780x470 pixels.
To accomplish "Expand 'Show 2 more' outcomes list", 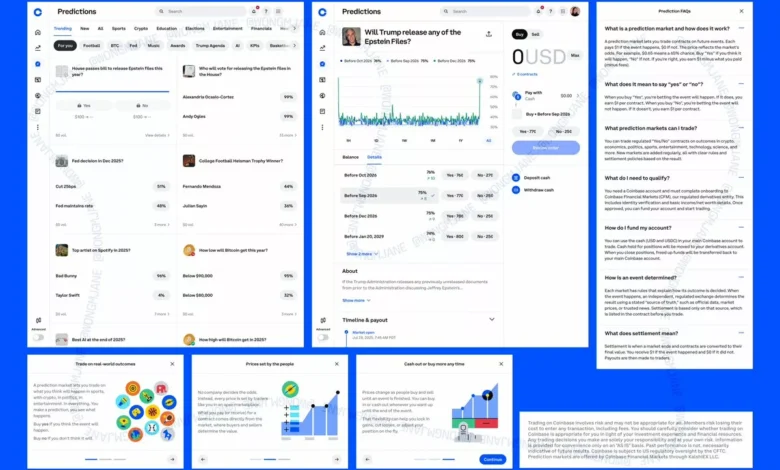I will coord(358,253).
